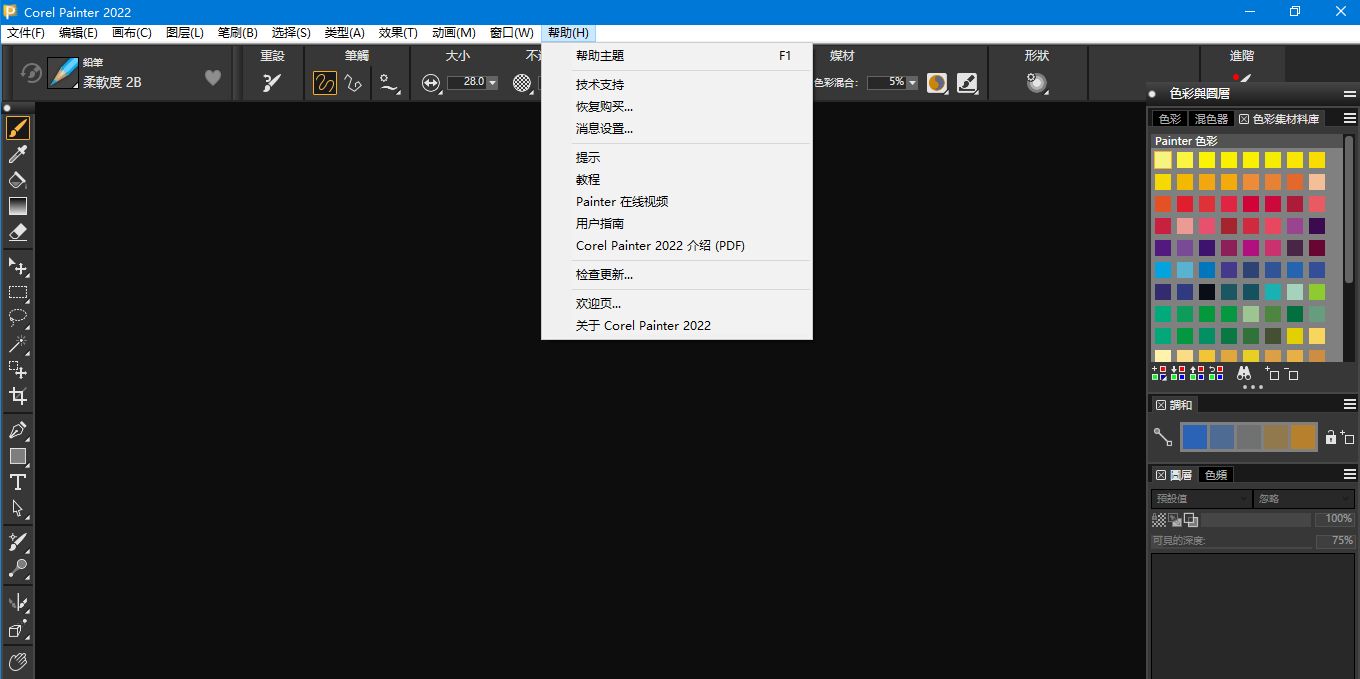Select the Rectangle Shape tool
Screen dimensions: 1360x679
pyautogui.click(x=18, y=456)
